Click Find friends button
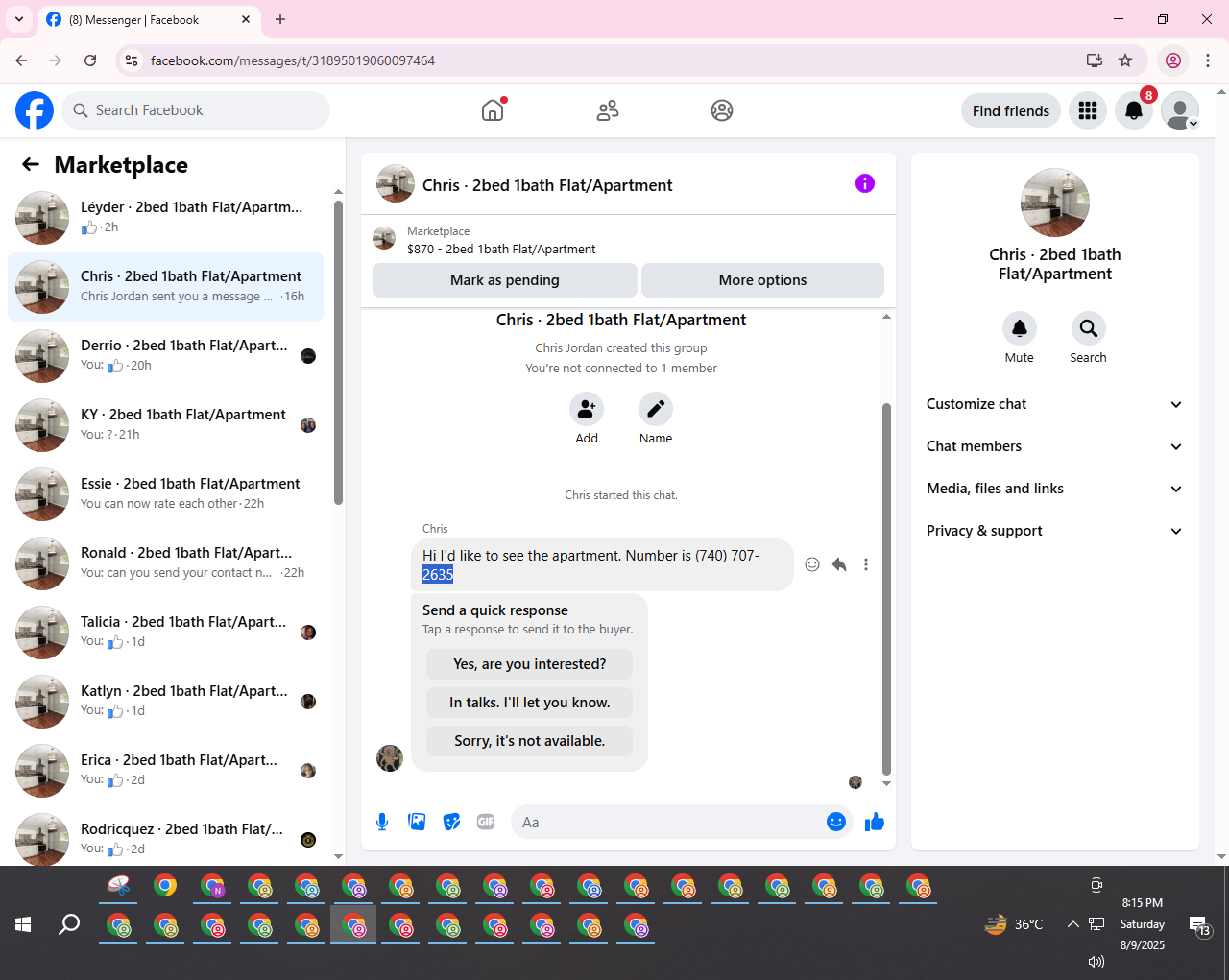1229x980 pixels. click(x=1011, y=110)
